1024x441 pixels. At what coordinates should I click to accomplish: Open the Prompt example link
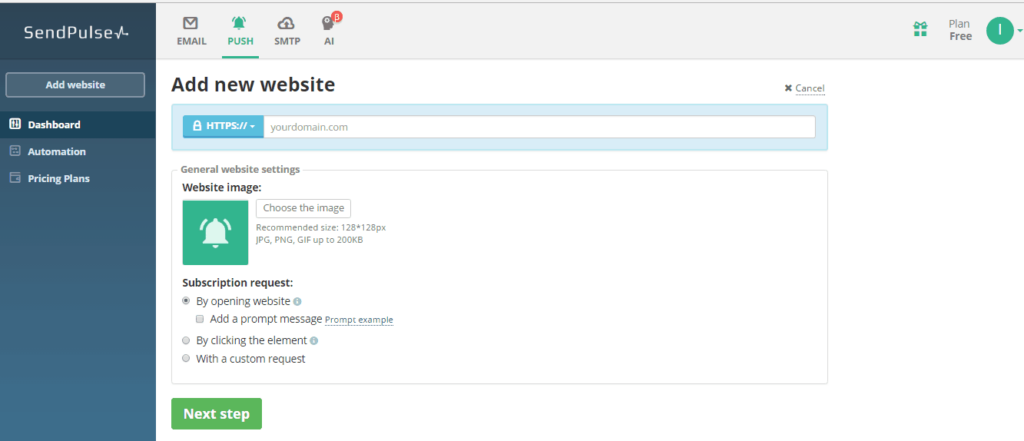point(359,320)
